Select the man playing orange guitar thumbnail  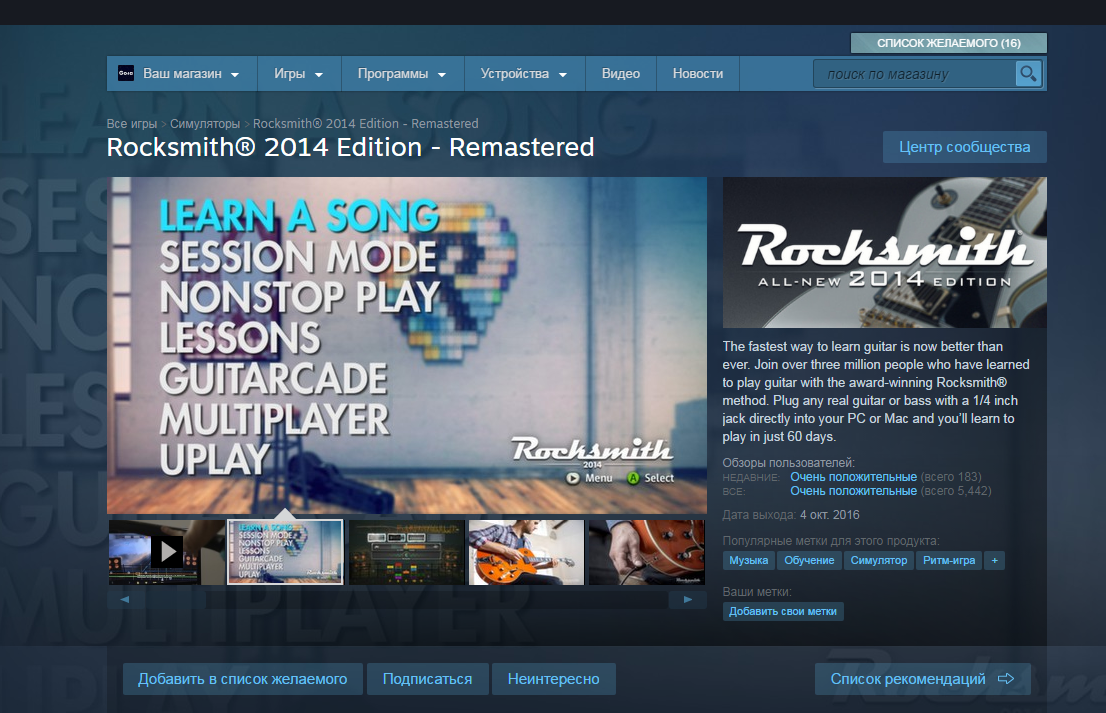526,552
